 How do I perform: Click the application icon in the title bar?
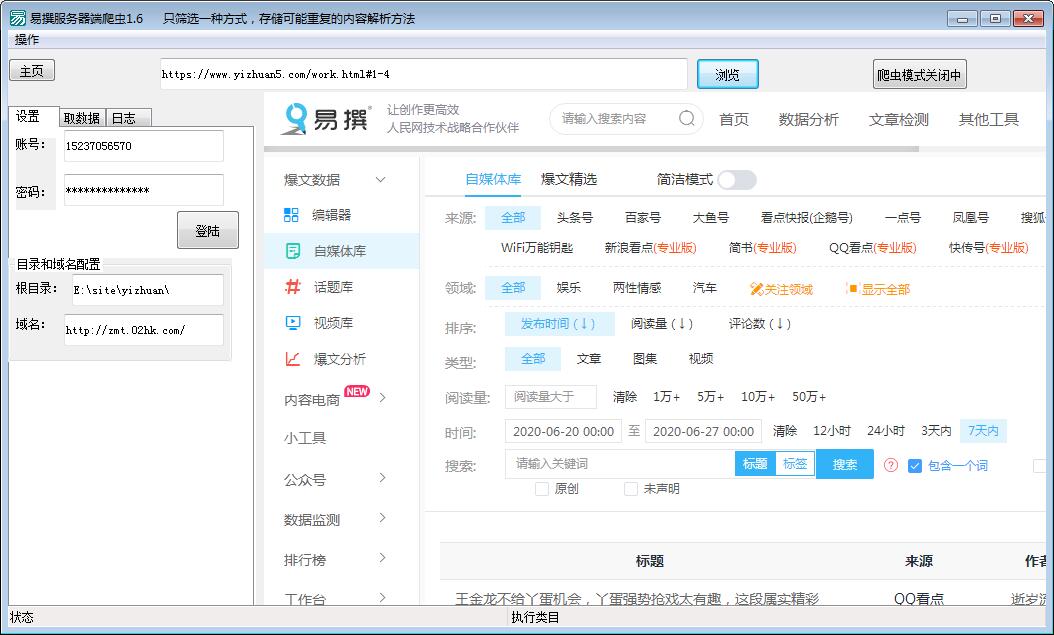[x=17, y=17]
